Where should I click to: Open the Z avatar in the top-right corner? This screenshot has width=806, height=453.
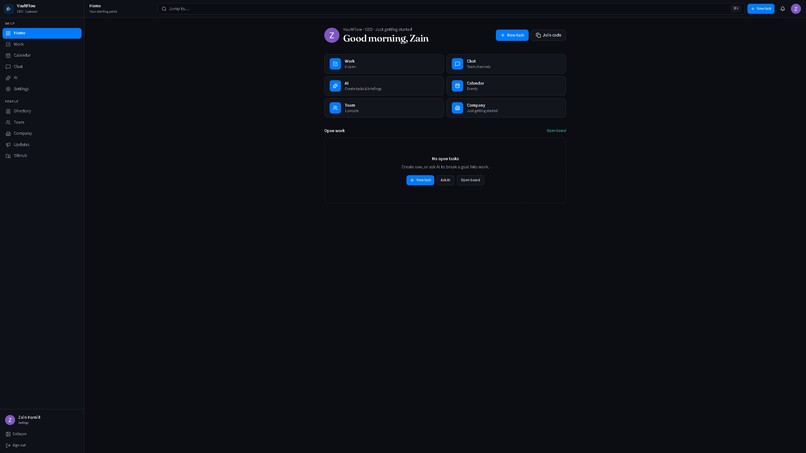click(x=796, y=9)
